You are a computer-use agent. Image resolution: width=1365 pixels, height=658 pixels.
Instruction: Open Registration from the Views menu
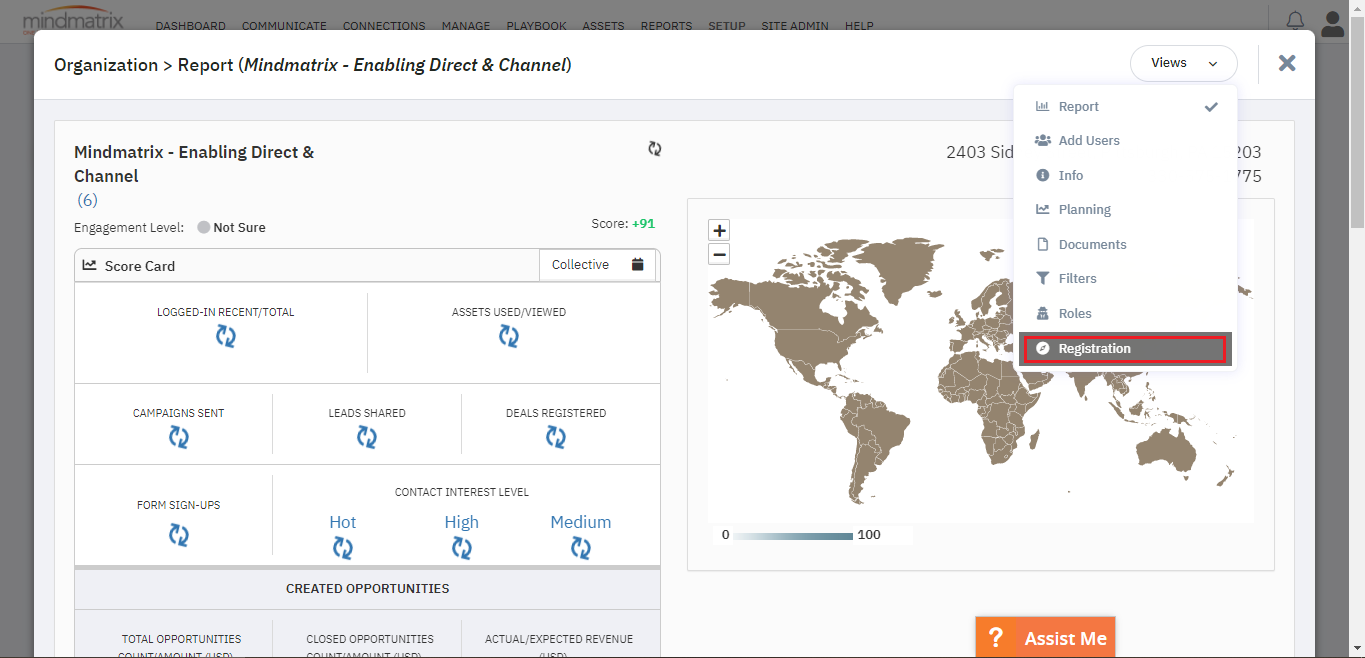[1126, 349]
